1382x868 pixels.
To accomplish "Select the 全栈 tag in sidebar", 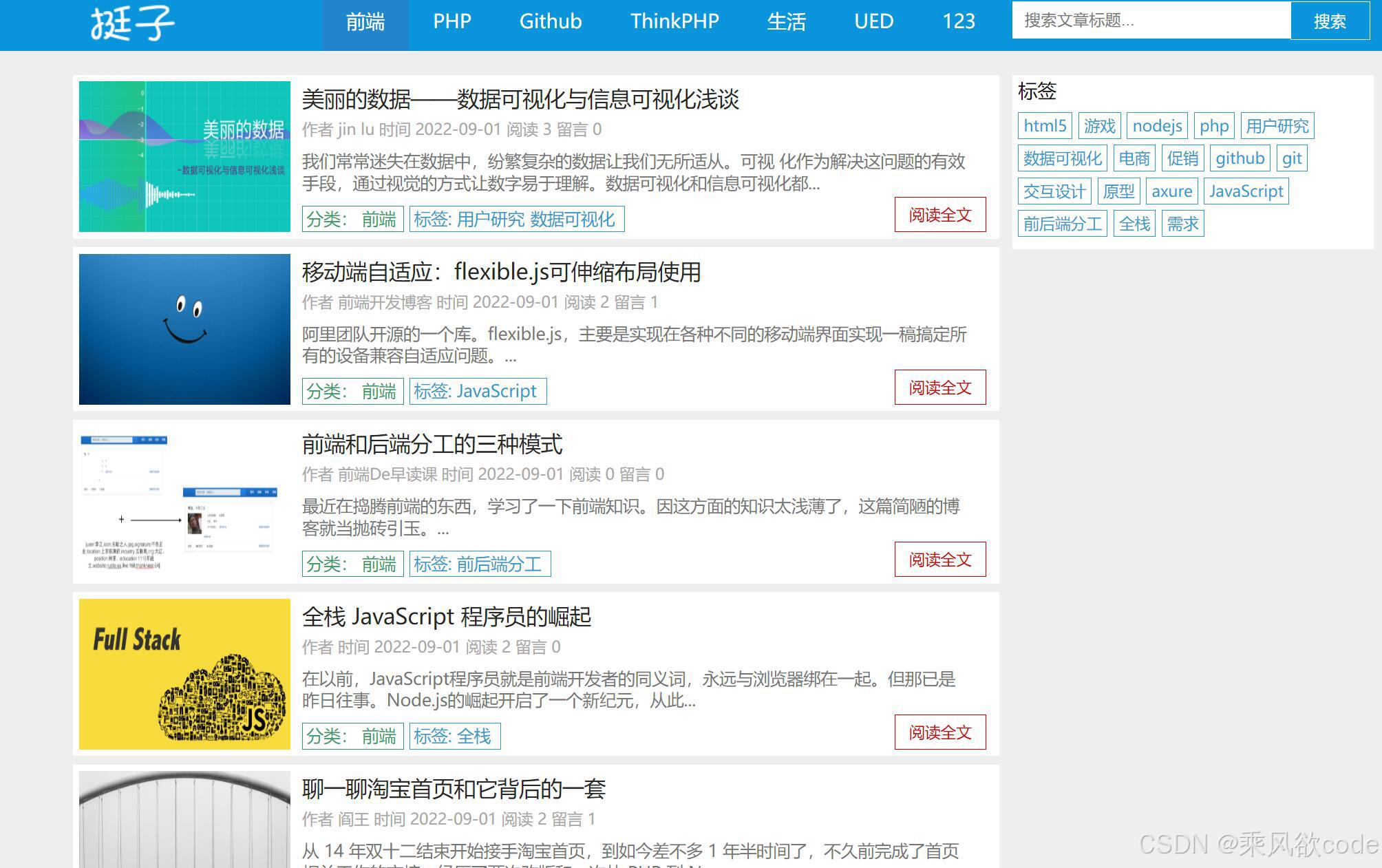I will [1134, 223].
